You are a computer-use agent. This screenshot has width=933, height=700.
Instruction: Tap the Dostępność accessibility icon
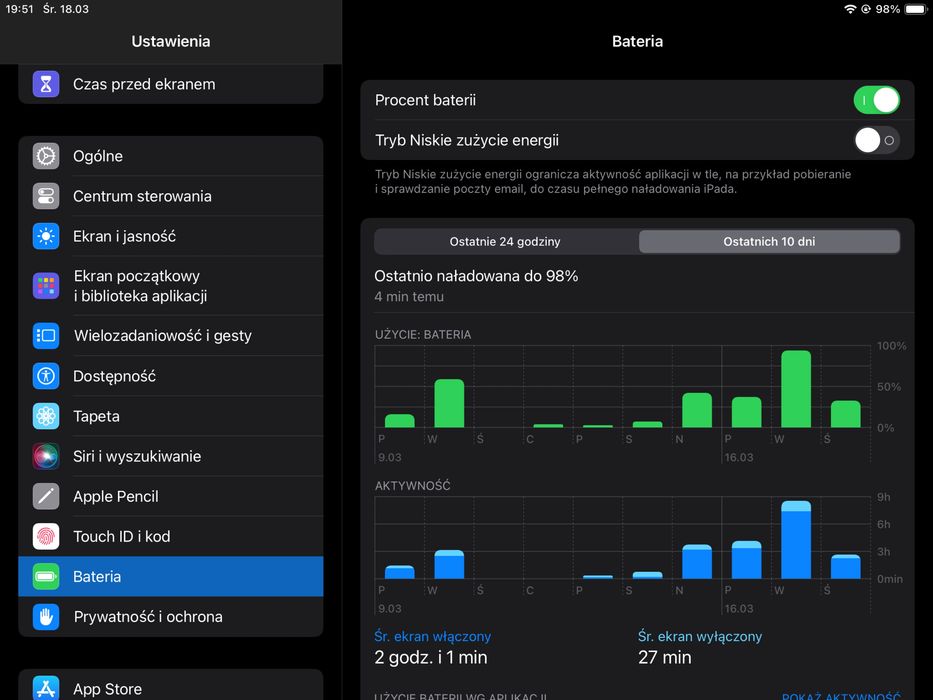tap(46, 376)
